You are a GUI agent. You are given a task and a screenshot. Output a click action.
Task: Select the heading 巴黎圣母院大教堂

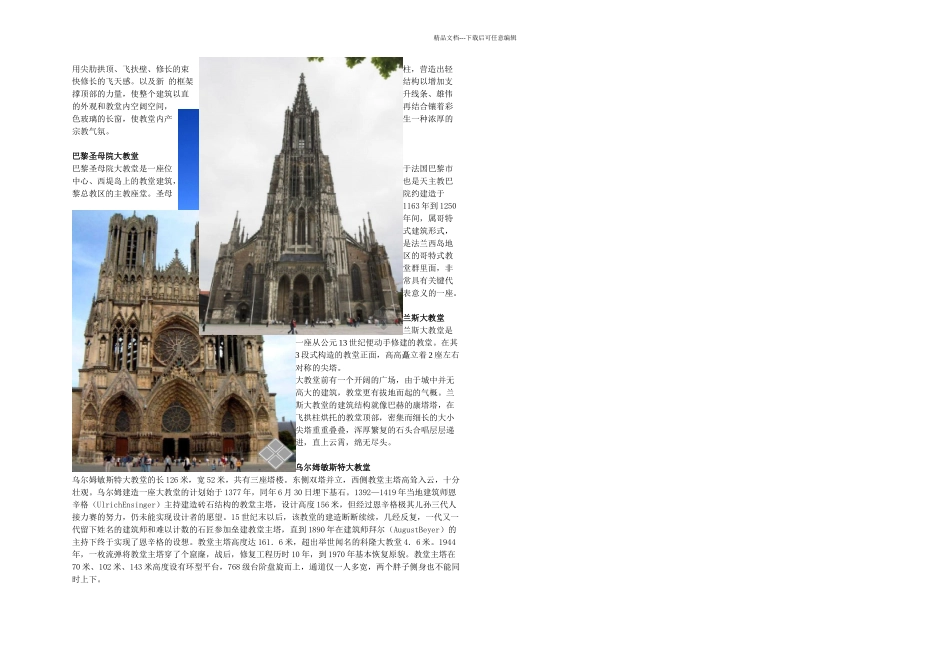105,156
